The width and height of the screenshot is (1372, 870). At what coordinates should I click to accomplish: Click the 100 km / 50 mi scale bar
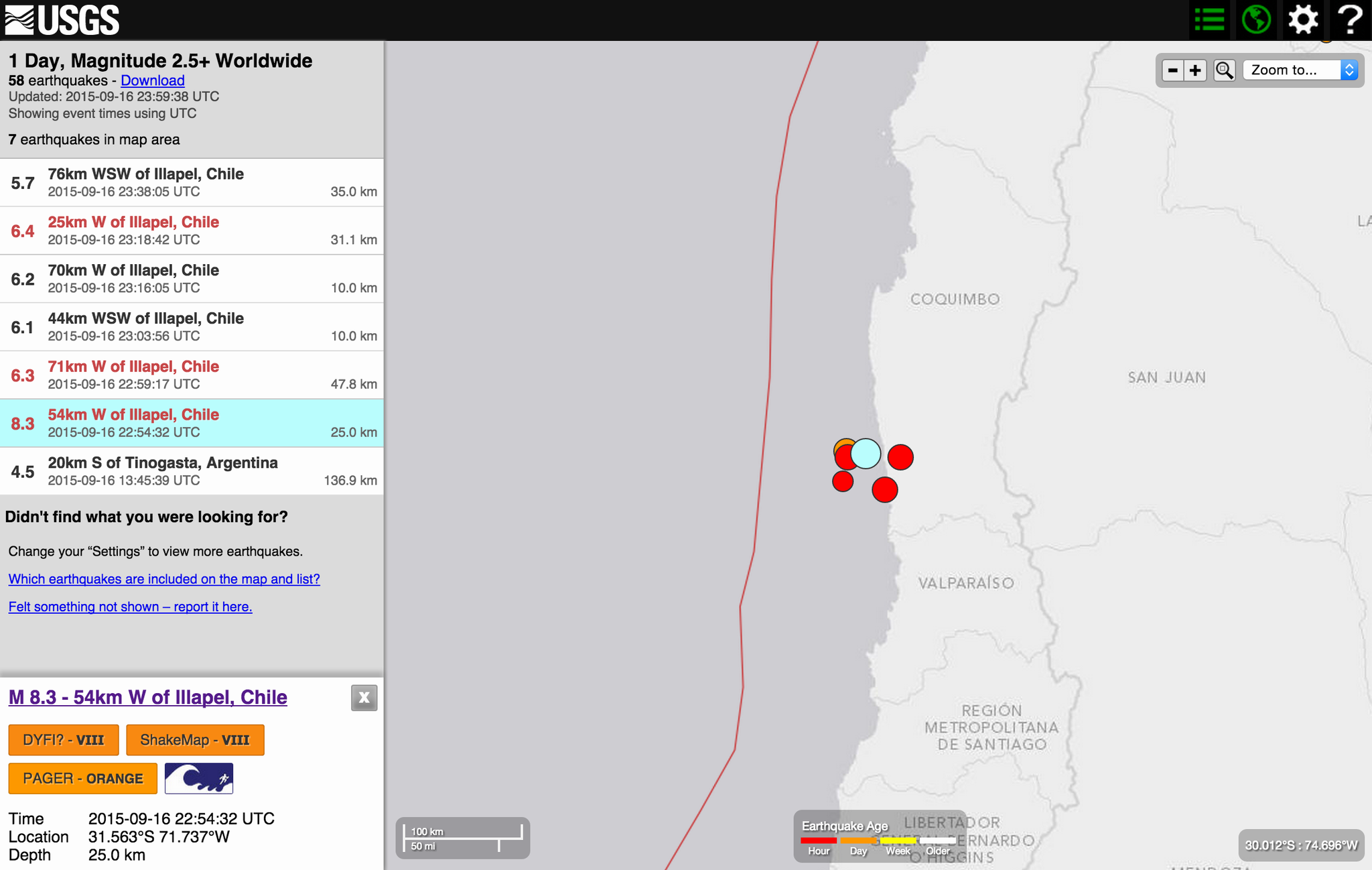coord(463,838)
